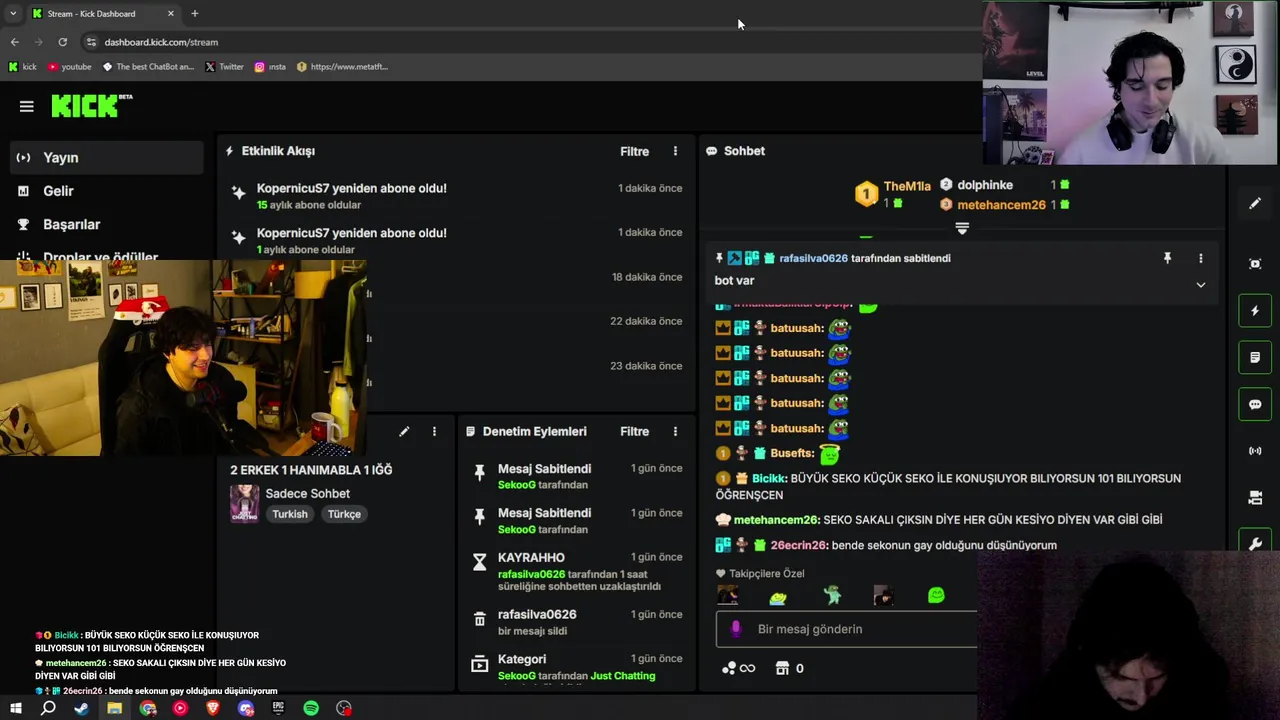
Task: Expand the pinned message chevron
Action: pos(1201,285)
